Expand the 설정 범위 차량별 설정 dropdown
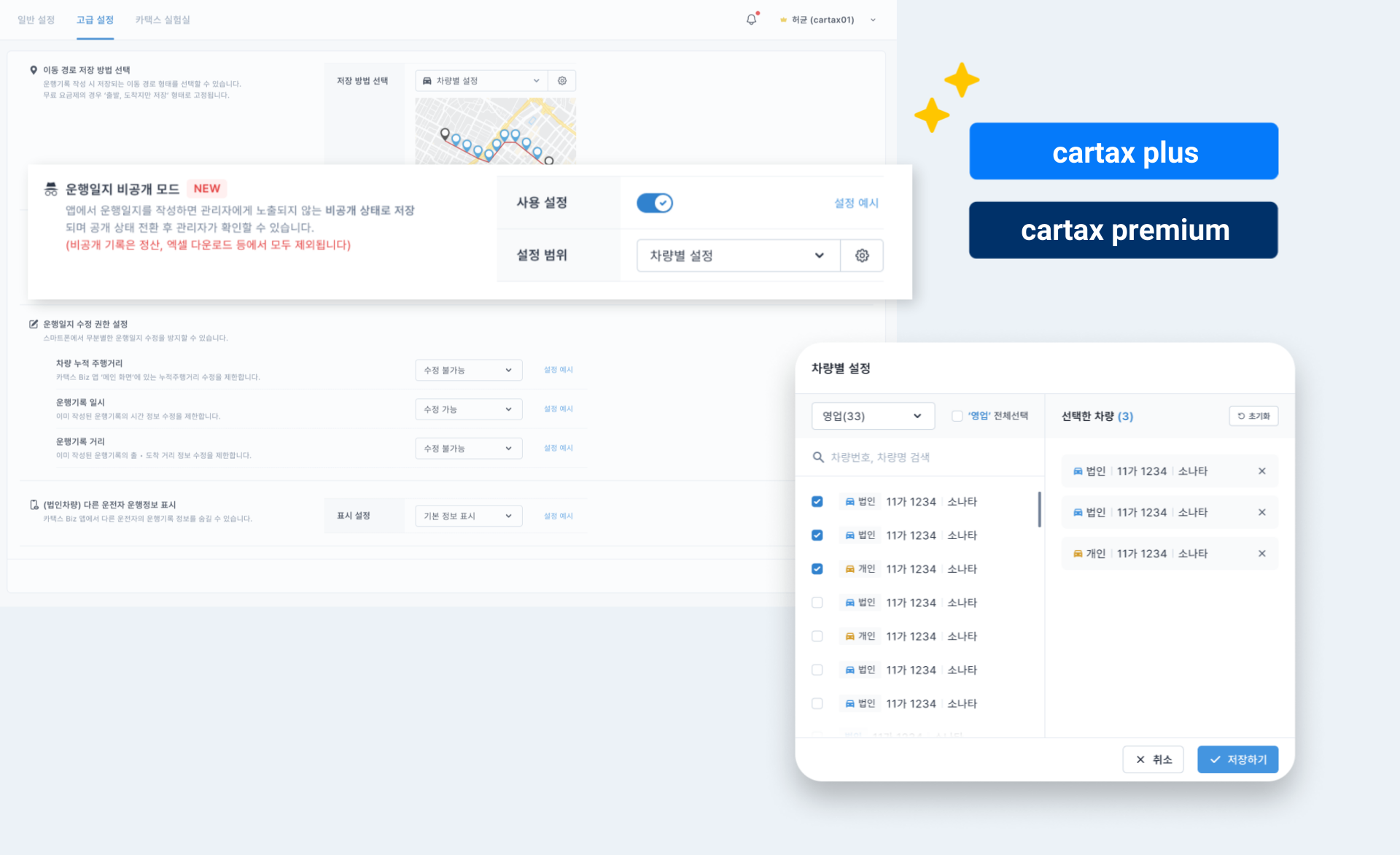The height and width of the screenshot is (855, 1400). tap(737, 255)
